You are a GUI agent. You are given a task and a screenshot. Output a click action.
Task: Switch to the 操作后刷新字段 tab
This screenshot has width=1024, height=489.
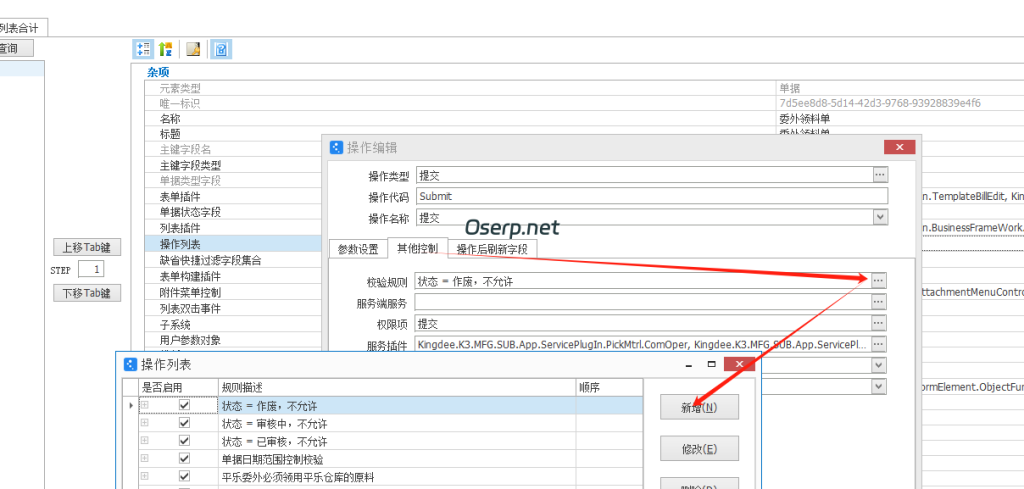click(x=492, y=249)
